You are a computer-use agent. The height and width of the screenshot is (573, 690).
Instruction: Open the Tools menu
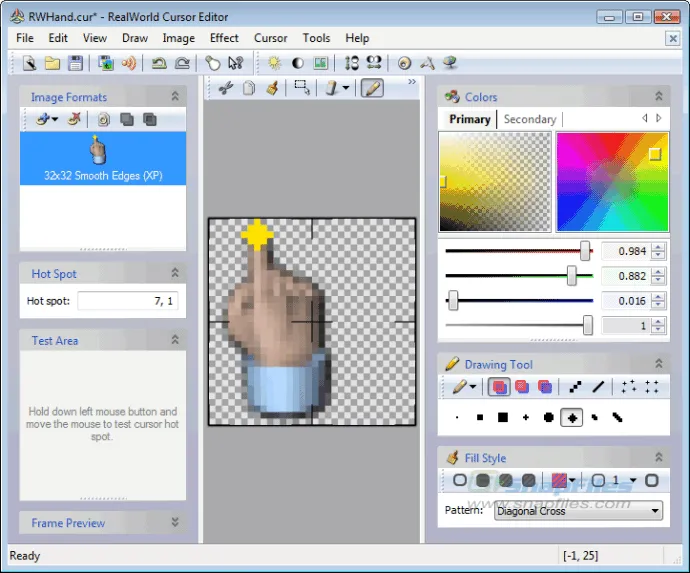pyautogui.click(x=316, y=38)
